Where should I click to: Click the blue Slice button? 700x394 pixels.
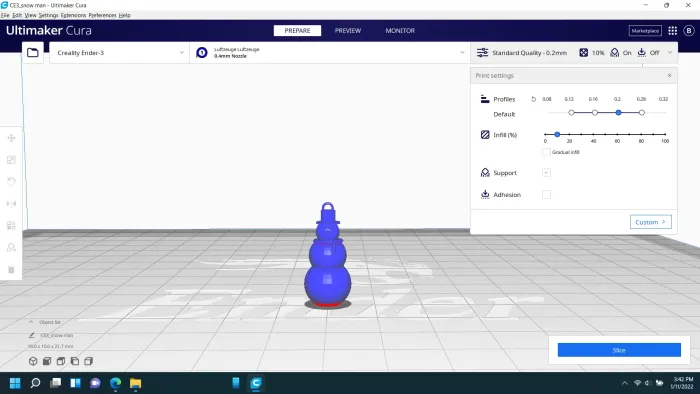pos(619,350)
